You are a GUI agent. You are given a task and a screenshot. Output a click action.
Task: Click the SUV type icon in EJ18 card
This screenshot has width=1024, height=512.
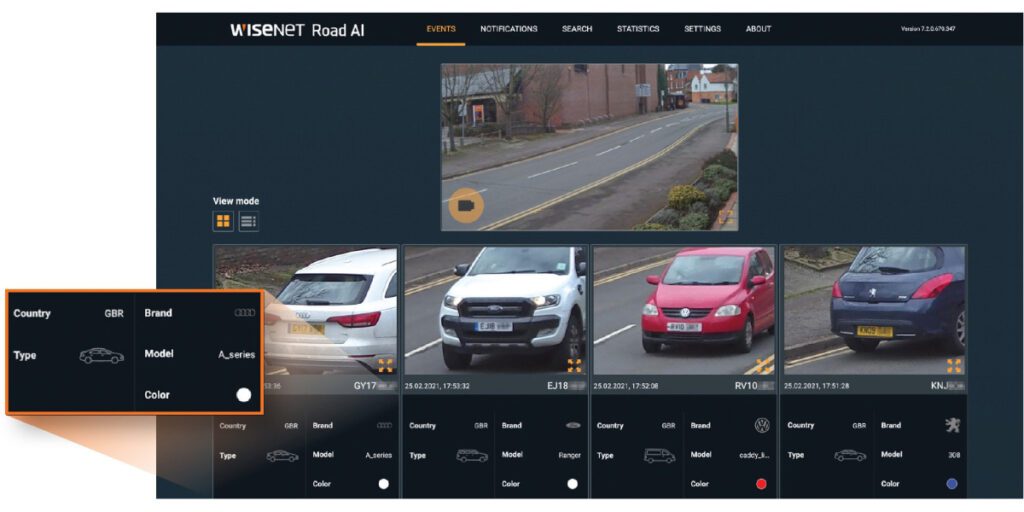[x=472, y=456]
